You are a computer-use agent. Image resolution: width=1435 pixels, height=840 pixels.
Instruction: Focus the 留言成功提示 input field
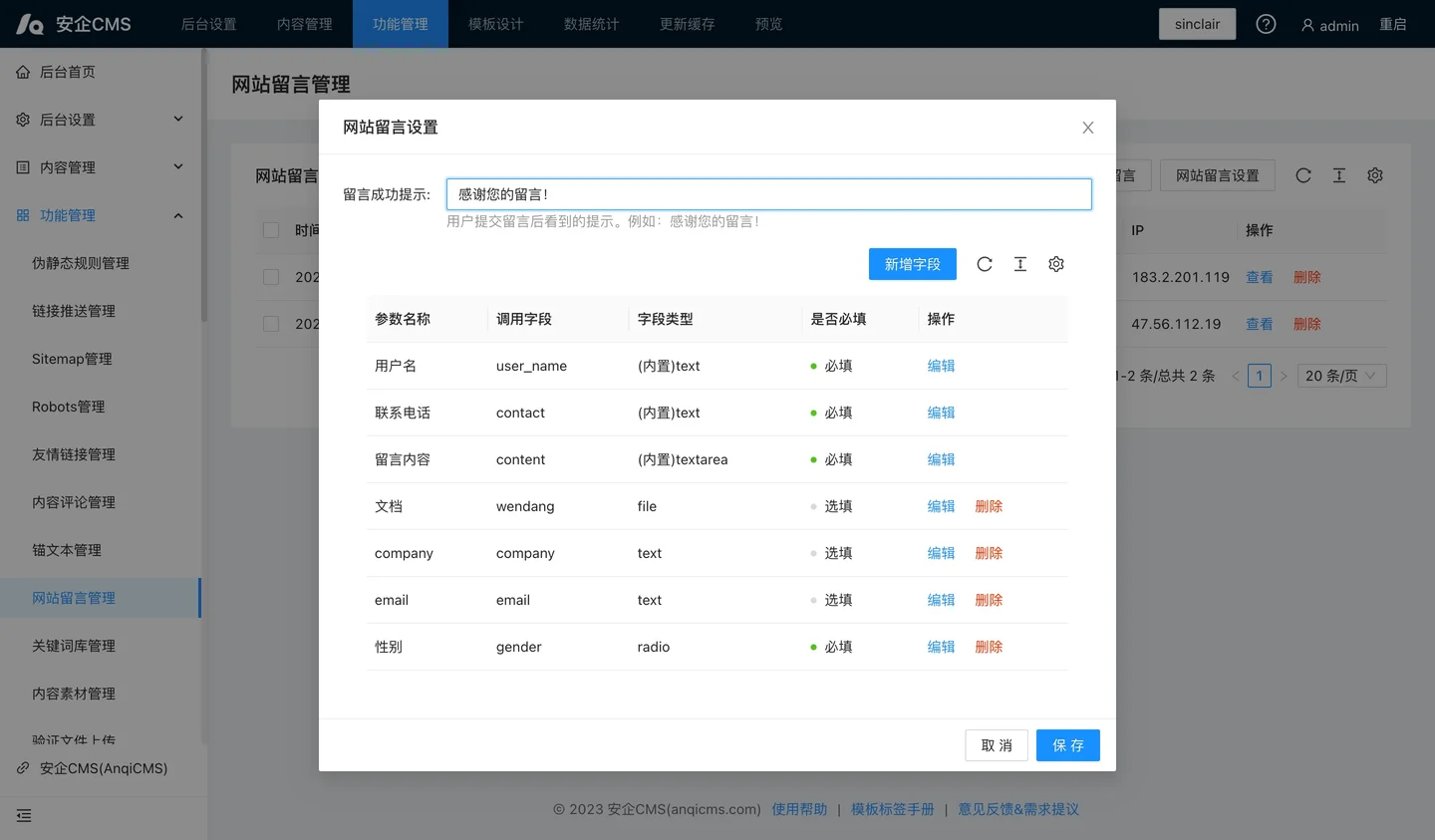coord(769,194)
